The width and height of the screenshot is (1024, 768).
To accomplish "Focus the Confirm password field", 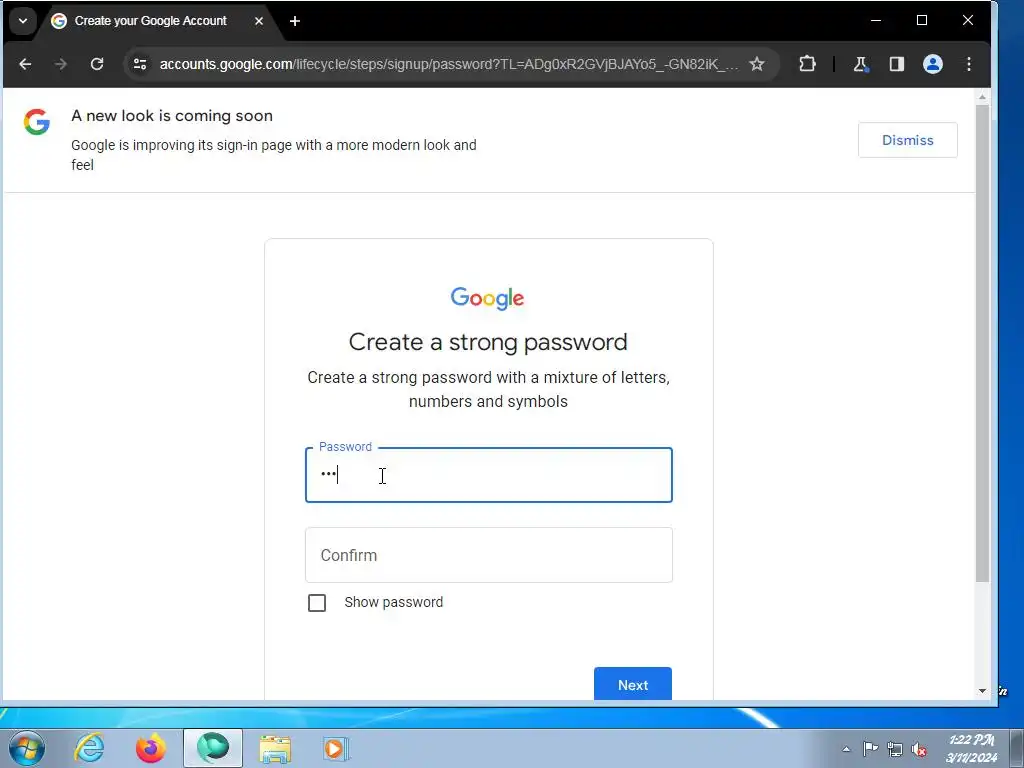I will pos(488,555).
